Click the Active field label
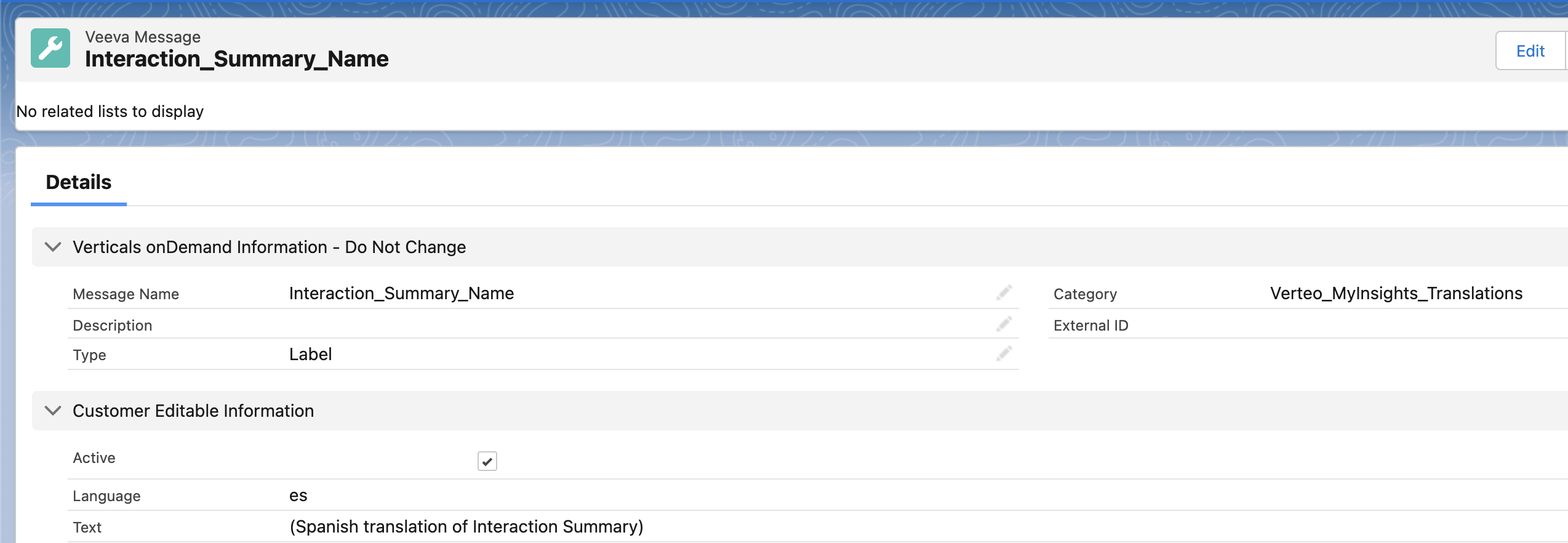1568x543 pixels. [94, 458]
